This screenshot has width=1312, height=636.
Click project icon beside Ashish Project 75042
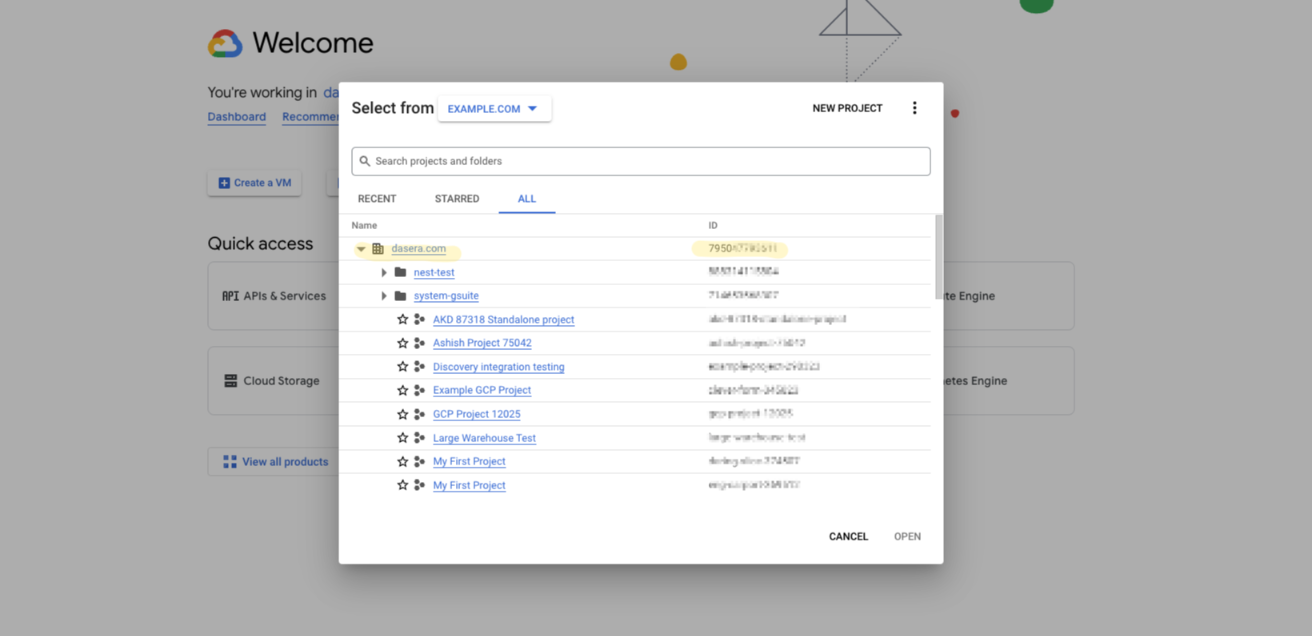click(420, 343)
